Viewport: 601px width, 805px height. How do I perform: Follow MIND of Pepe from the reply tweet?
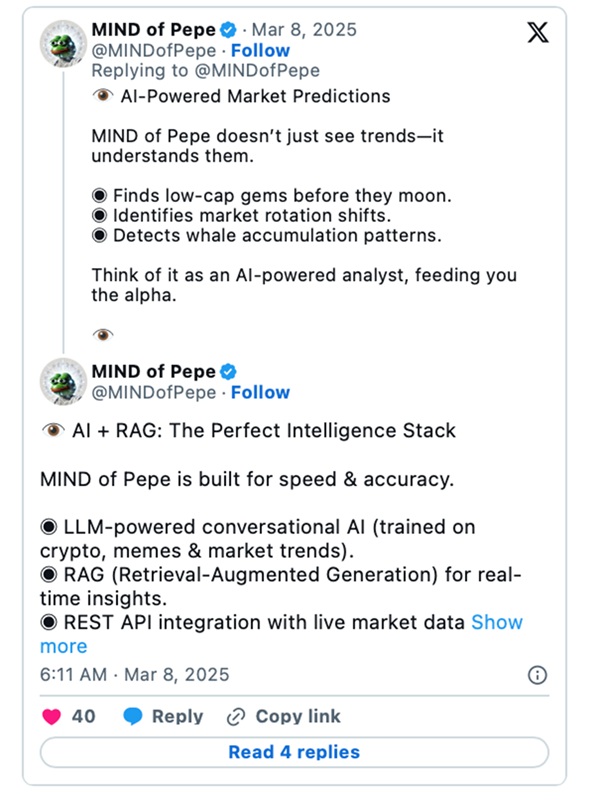click(x=260, y=50)
